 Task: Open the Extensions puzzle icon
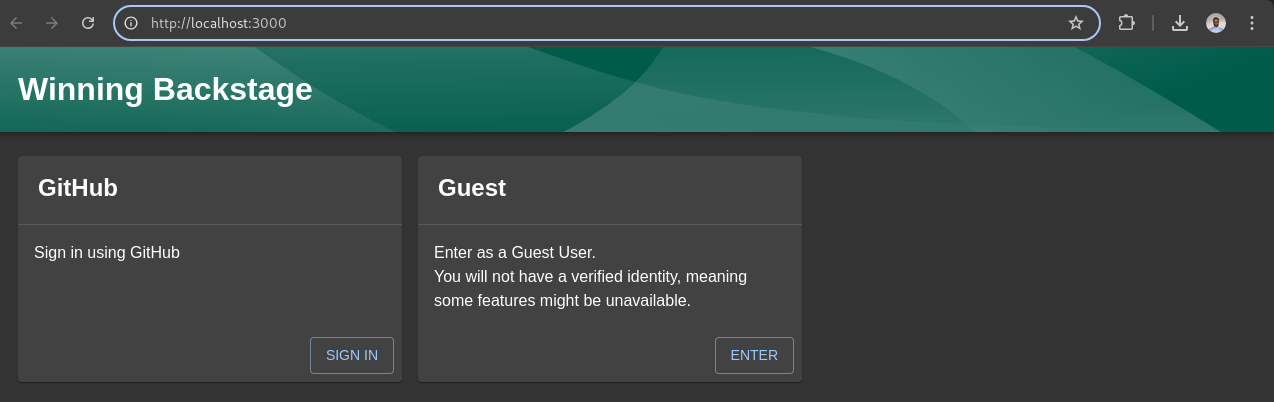1126,23
